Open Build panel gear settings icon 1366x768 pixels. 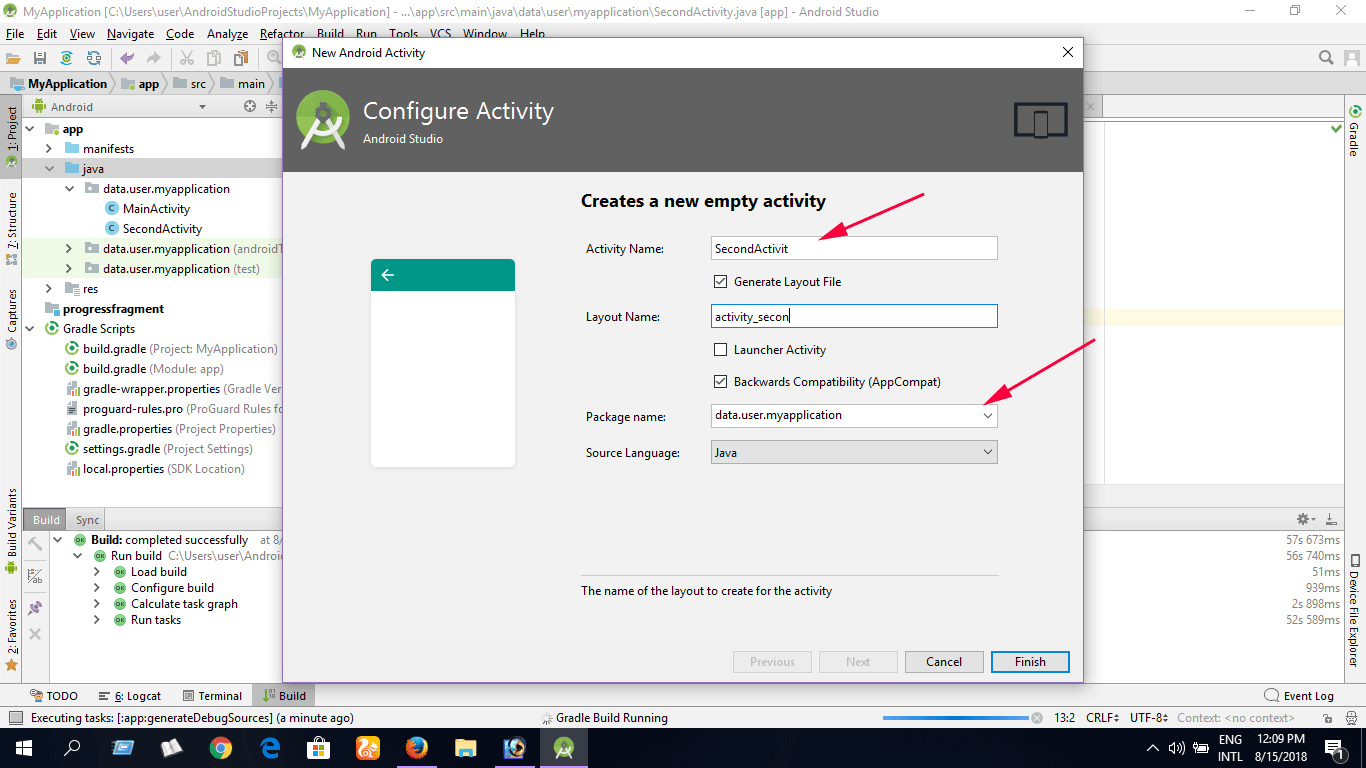pos(1305,519)
